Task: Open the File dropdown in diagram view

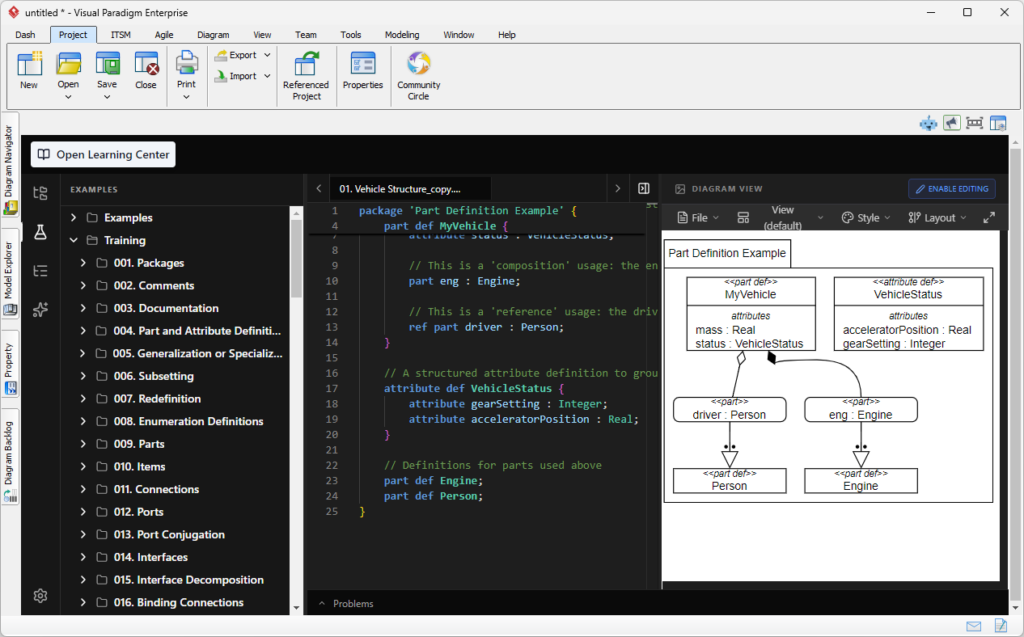Action: [x=698, y=218]
